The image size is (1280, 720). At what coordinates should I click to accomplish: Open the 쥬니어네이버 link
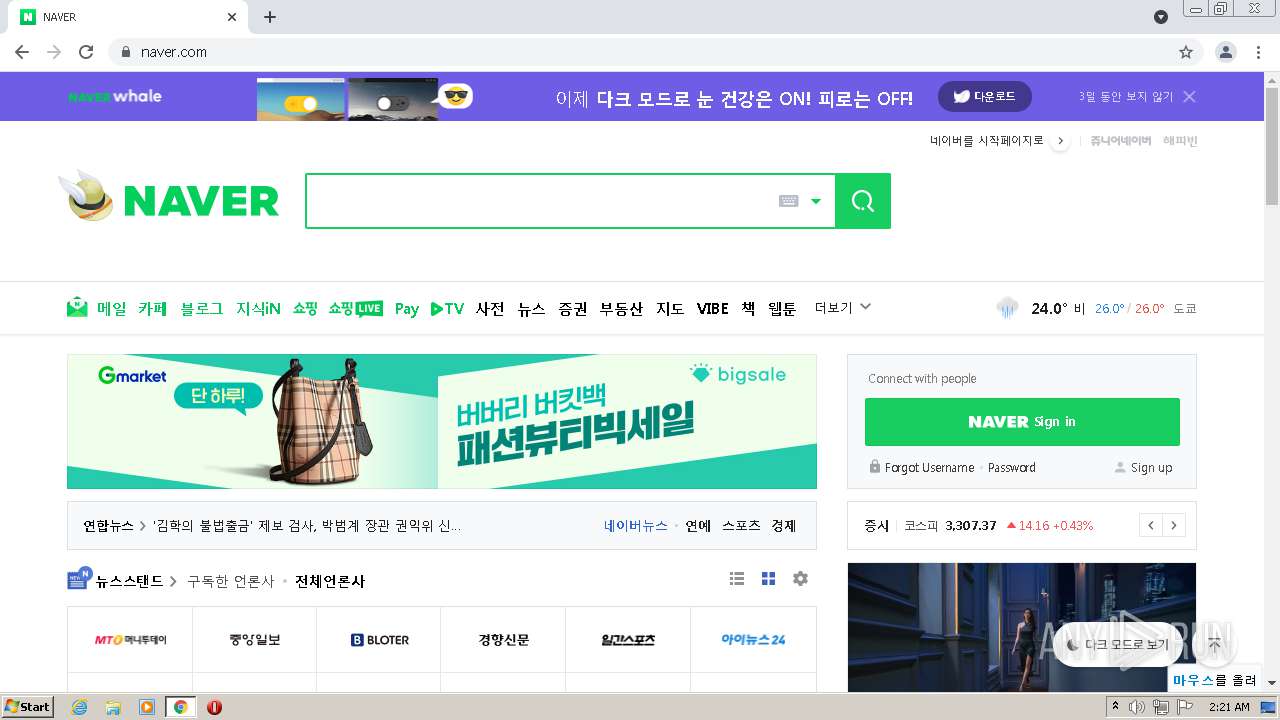tap(1120, 141)
